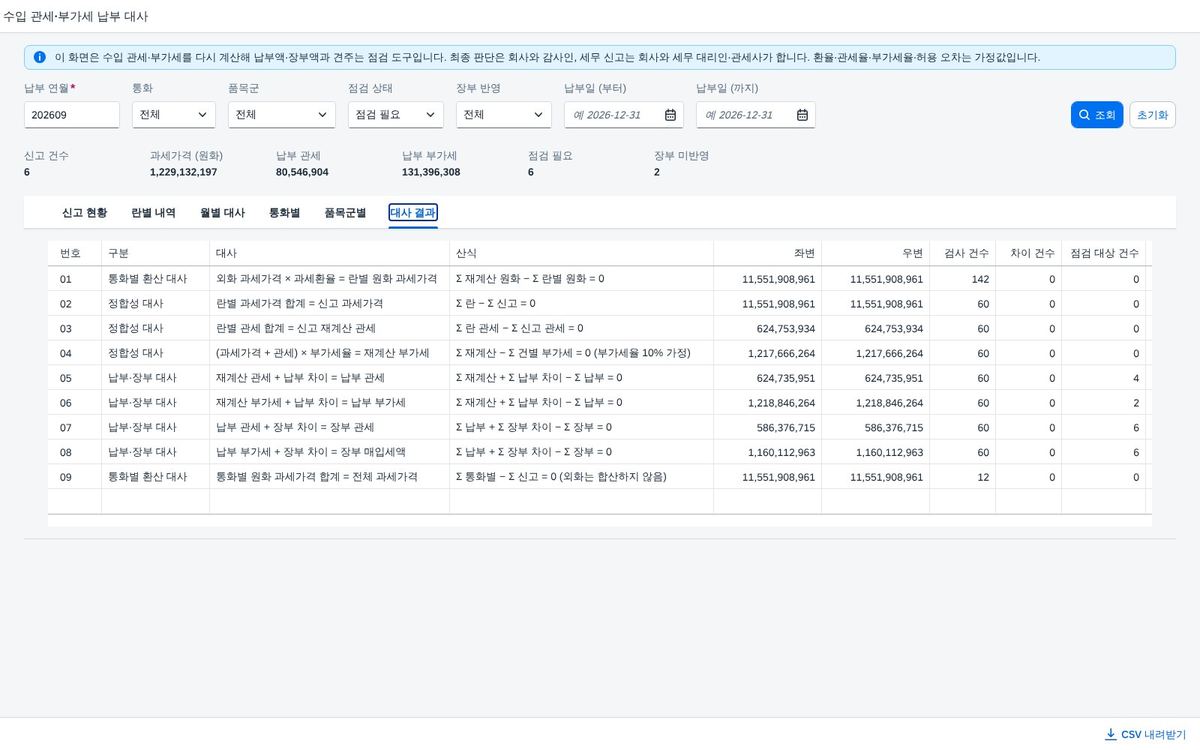Click formula Σ 란 관세 − Σ 신고 관세 = 0
Screen dimensions: 1200x750
(x=520, y=328)
